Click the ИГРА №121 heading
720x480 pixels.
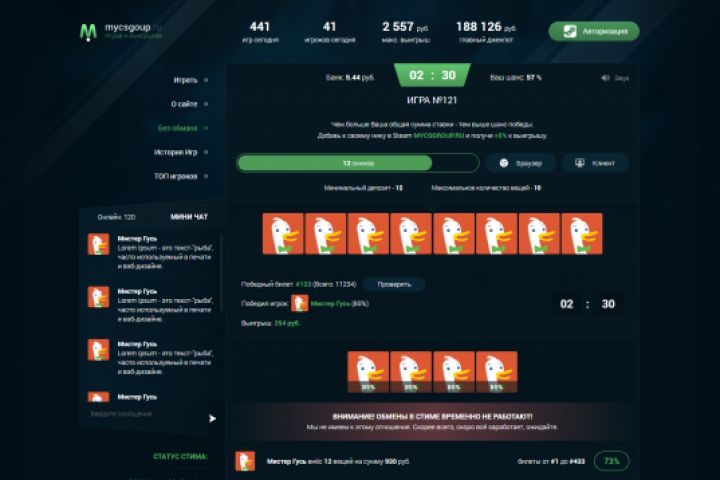432,100
